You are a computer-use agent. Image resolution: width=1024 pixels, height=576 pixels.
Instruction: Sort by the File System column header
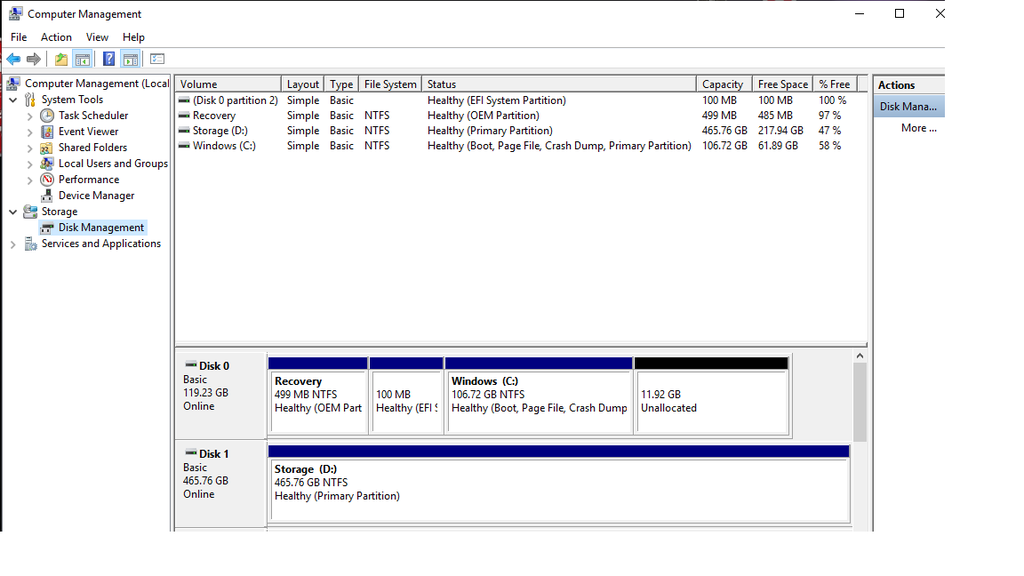390,84
